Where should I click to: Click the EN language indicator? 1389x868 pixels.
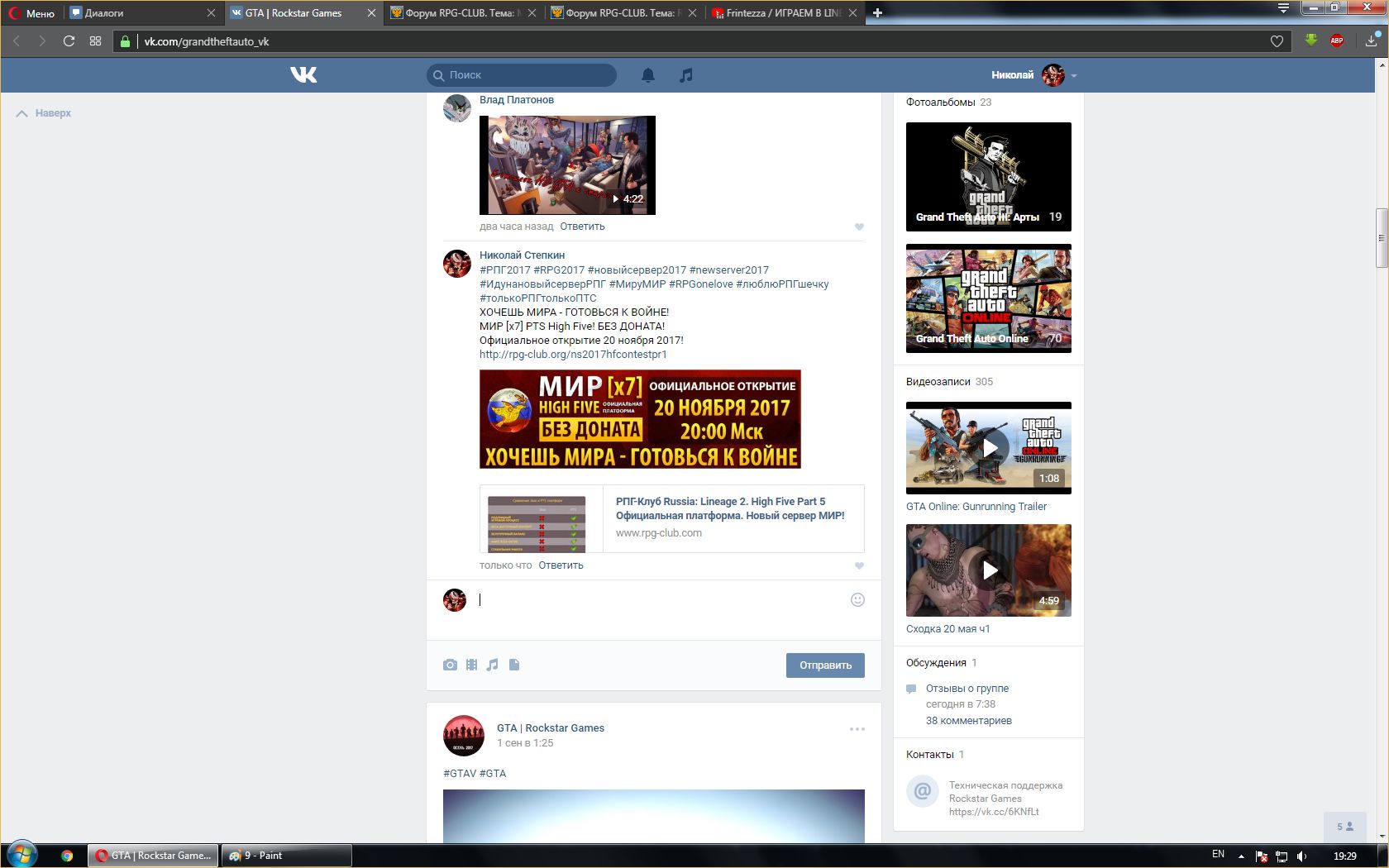1218,855
